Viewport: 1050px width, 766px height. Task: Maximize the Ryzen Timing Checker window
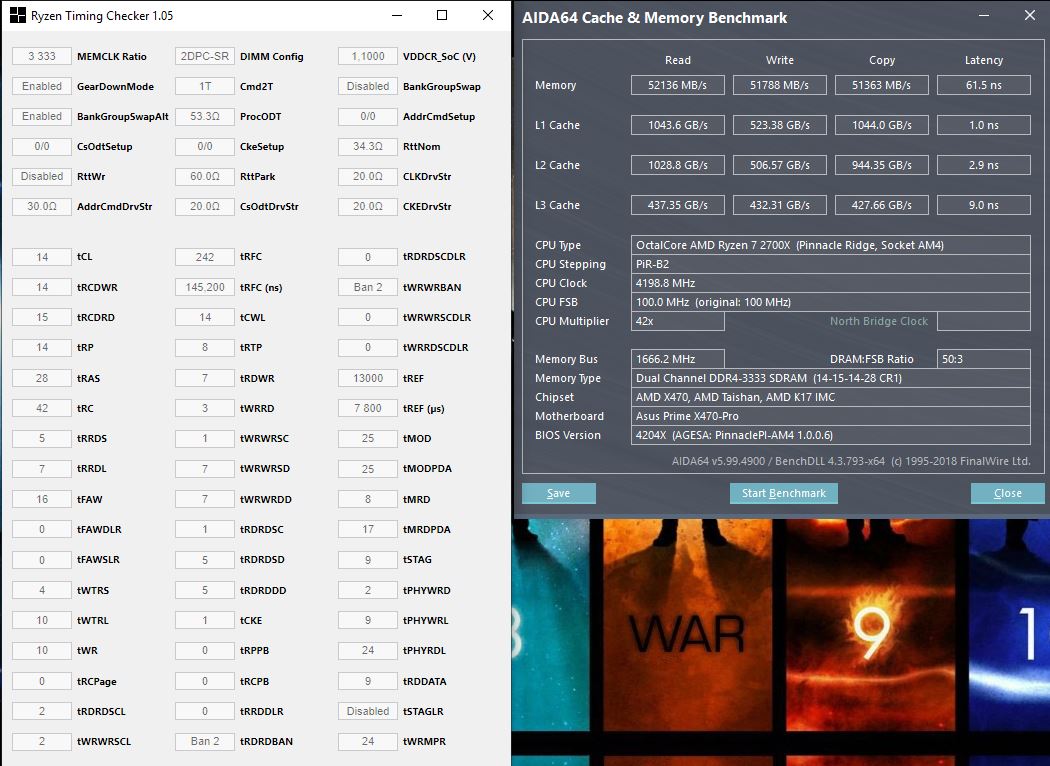[x=442, y=15]
